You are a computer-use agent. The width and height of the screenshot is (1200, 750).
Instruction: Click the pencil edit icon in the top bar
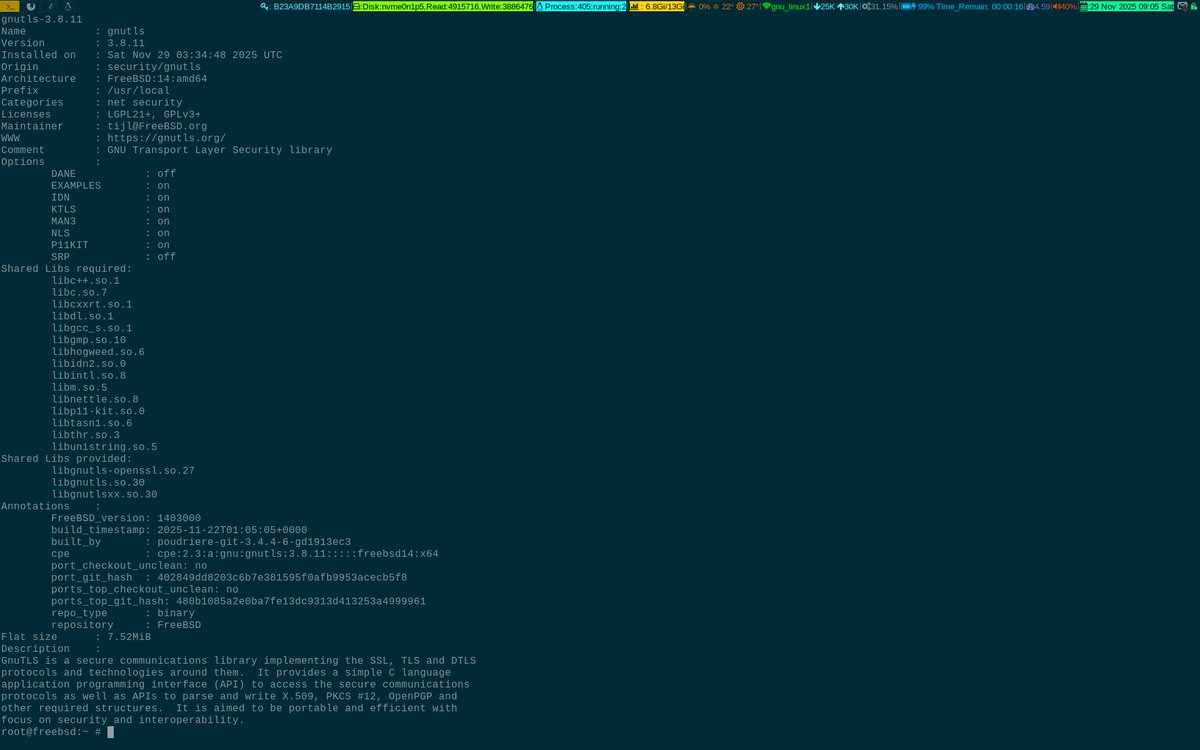[x=50, y=6]
